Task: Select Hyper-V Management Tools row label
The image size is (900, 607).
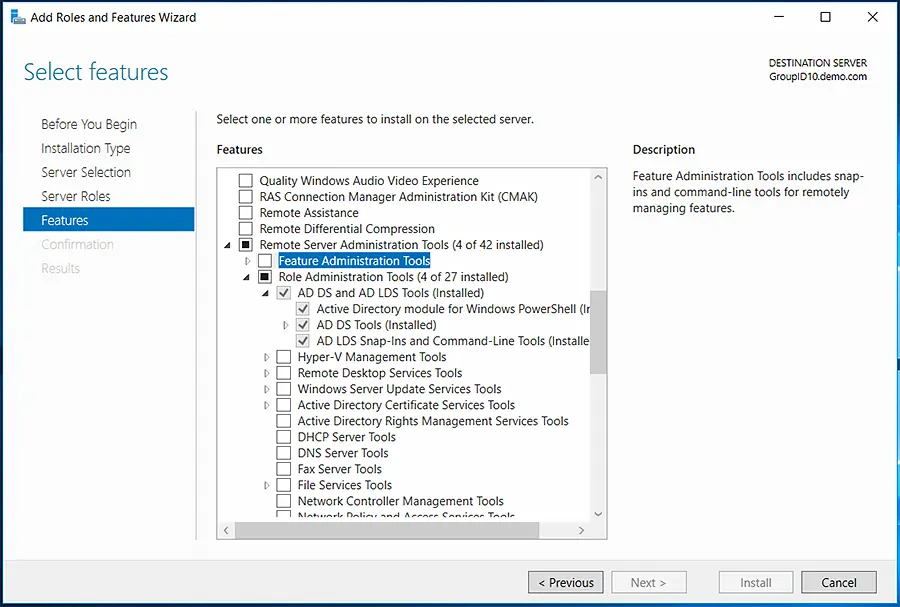Action: [x=371, y=357]
